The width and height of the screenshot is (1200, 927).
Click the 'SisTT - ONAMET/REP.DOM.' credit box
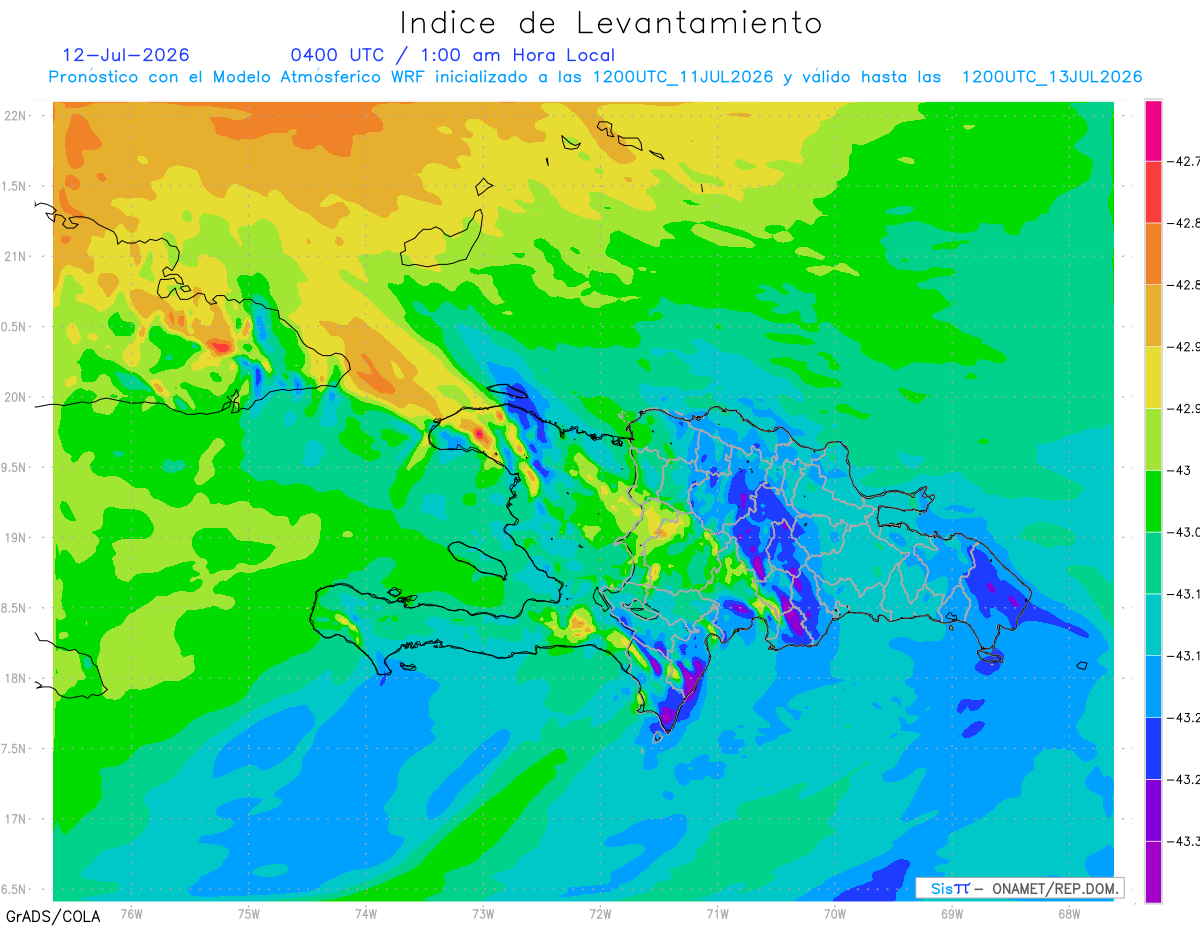(x=1019, y=888)
